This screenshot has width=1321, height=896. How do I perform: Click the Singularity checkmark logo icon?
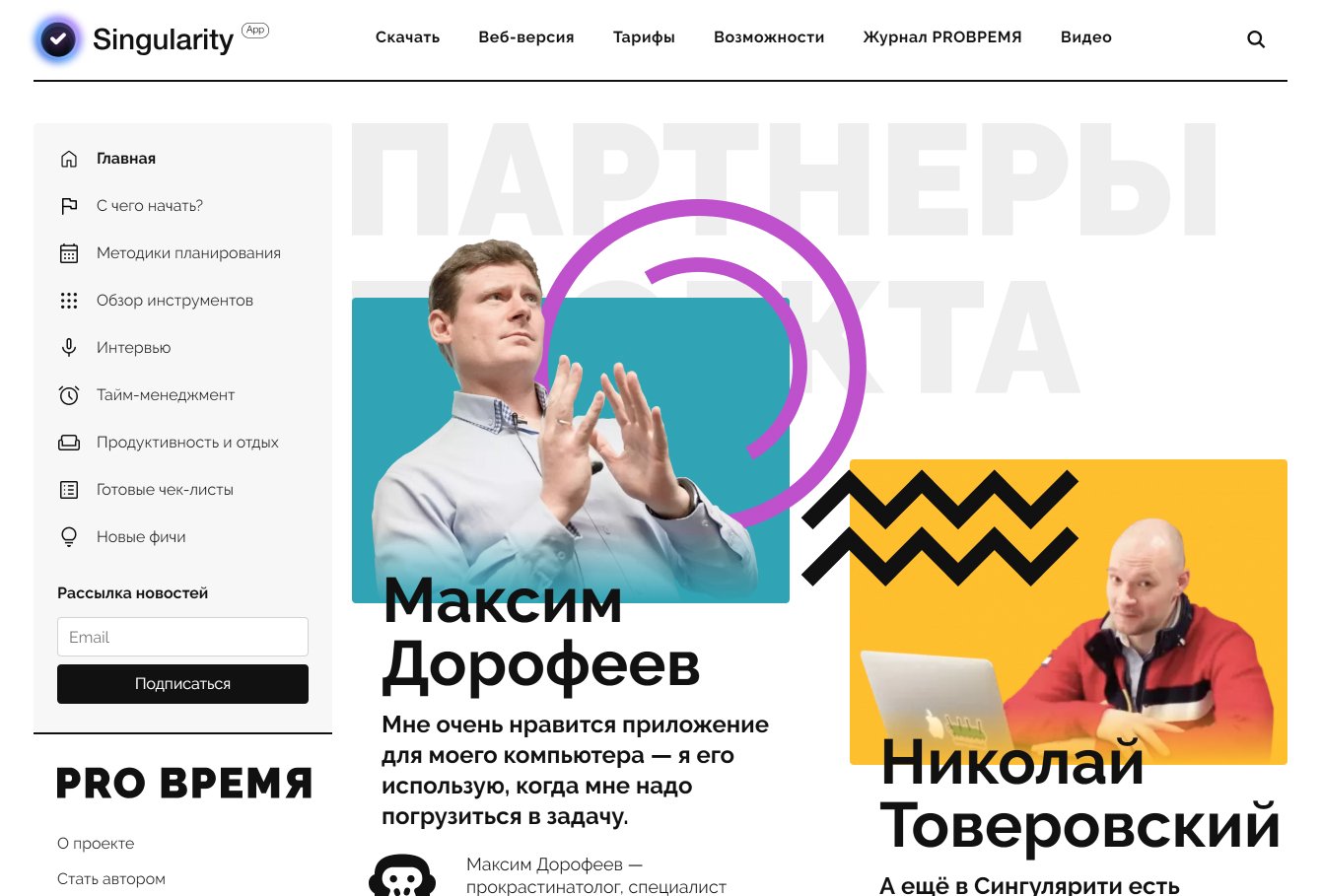pyautogui.click(x=58, y=39)
